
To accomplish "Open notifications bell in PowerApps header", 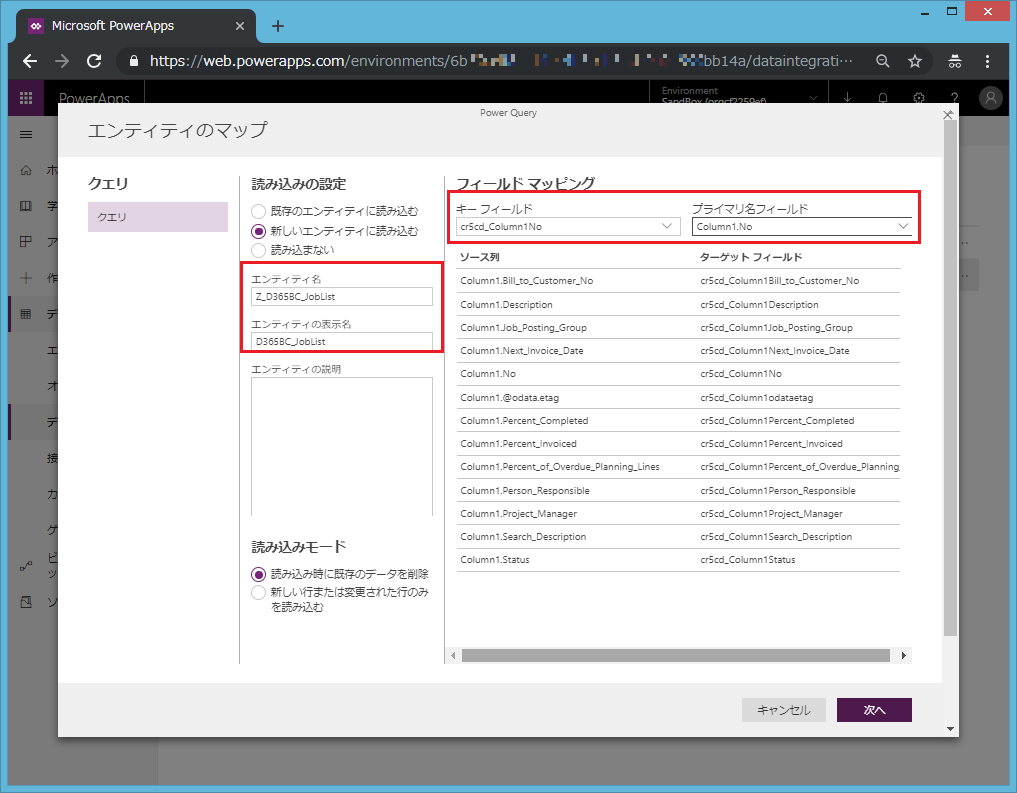I will (x=883, y=97).
